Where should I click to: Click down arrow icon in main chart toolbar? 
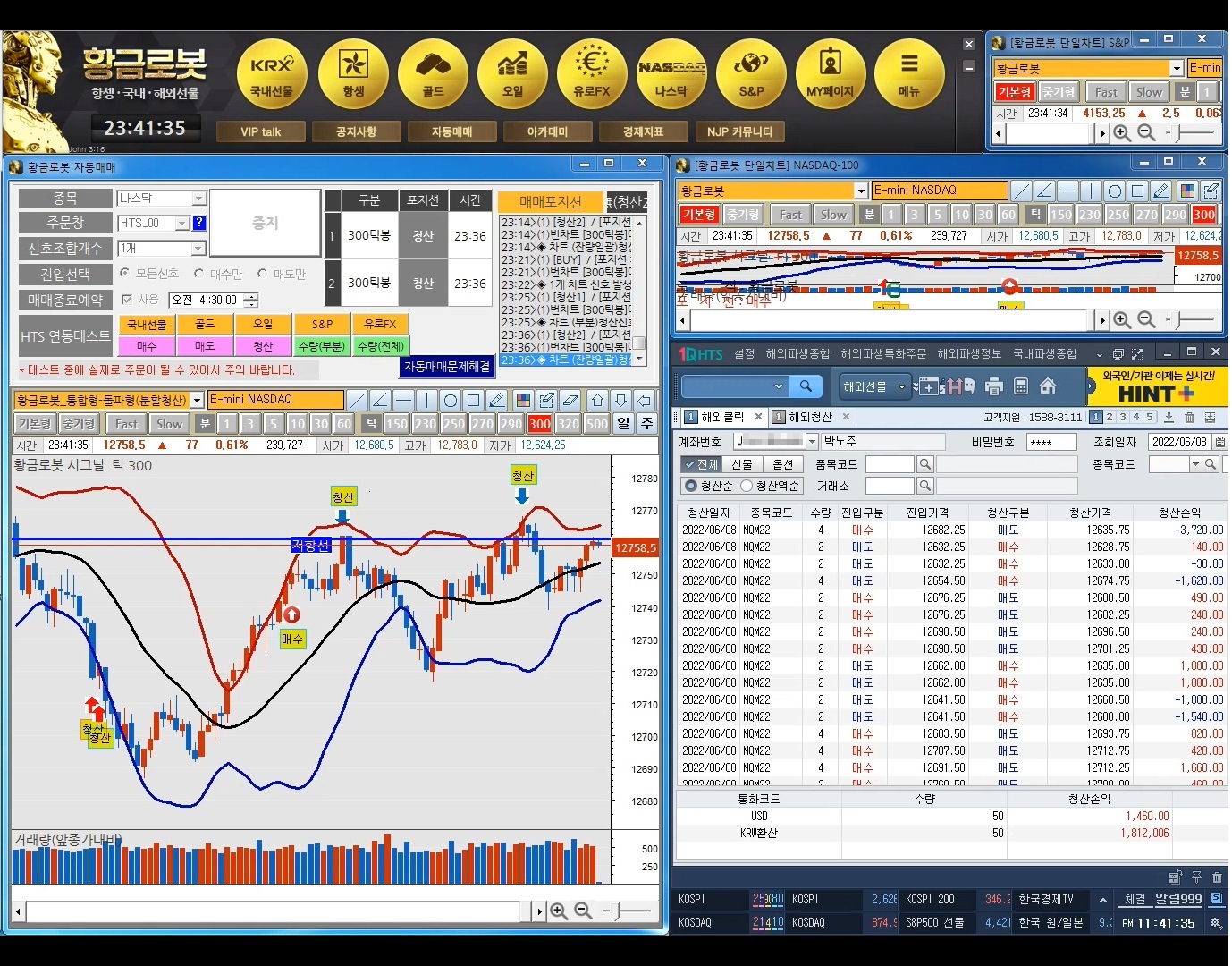620,400
